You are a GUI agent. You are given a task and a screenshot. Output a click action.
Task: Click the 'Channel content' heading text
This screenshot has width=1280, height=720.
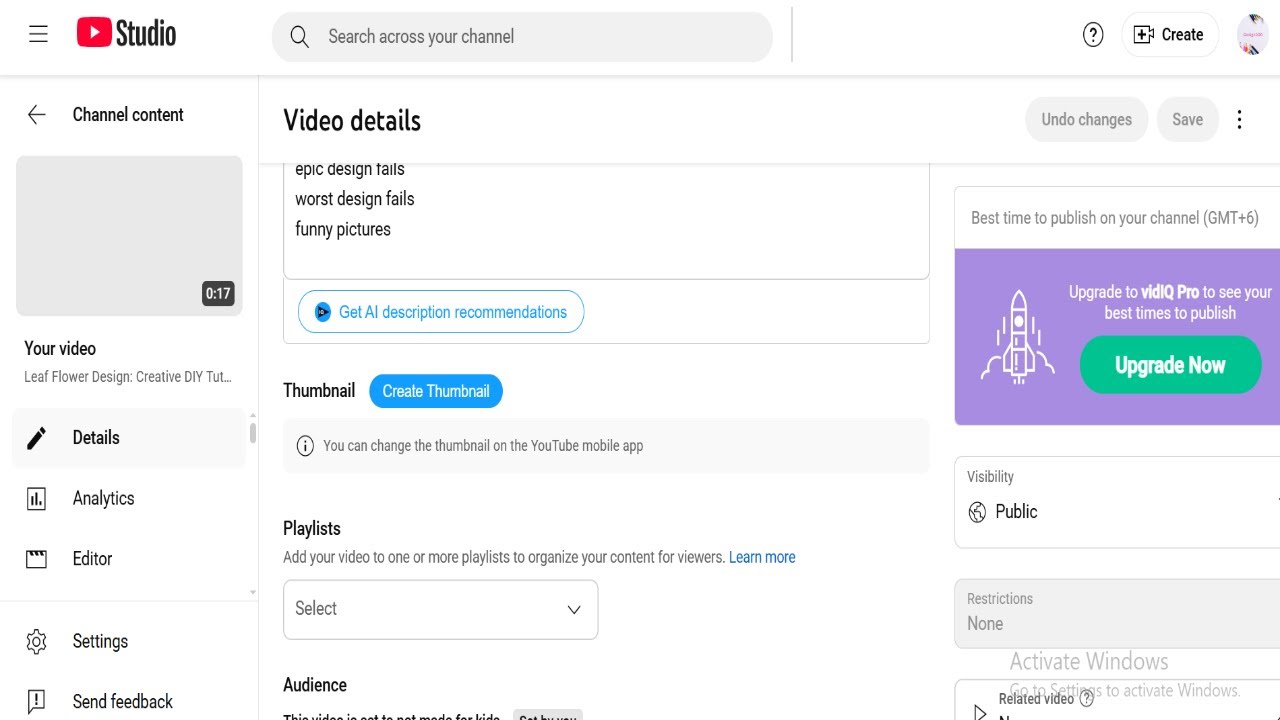tap(128, 115)
